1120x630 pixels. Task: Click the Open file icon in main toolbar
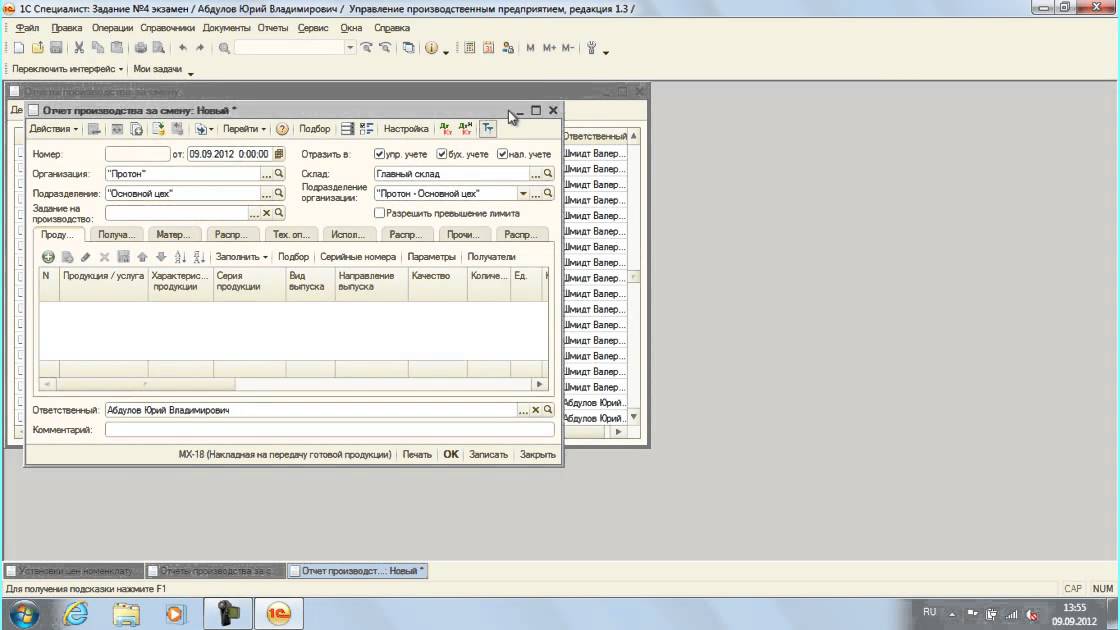pos(37,48)
